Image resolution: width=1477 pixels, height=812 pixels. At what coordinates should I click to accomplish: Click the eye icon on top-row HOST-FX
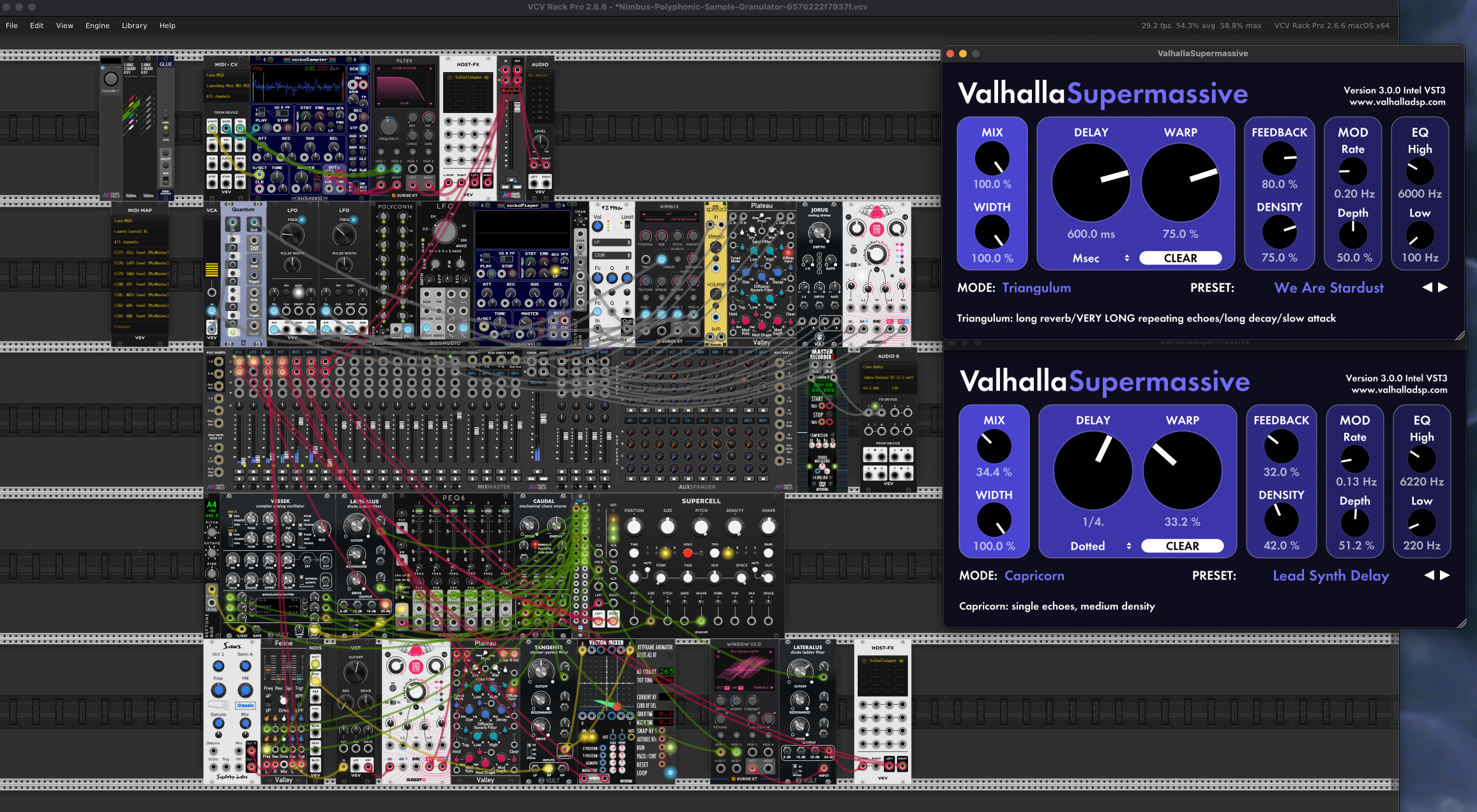click(x=487, y=77)
